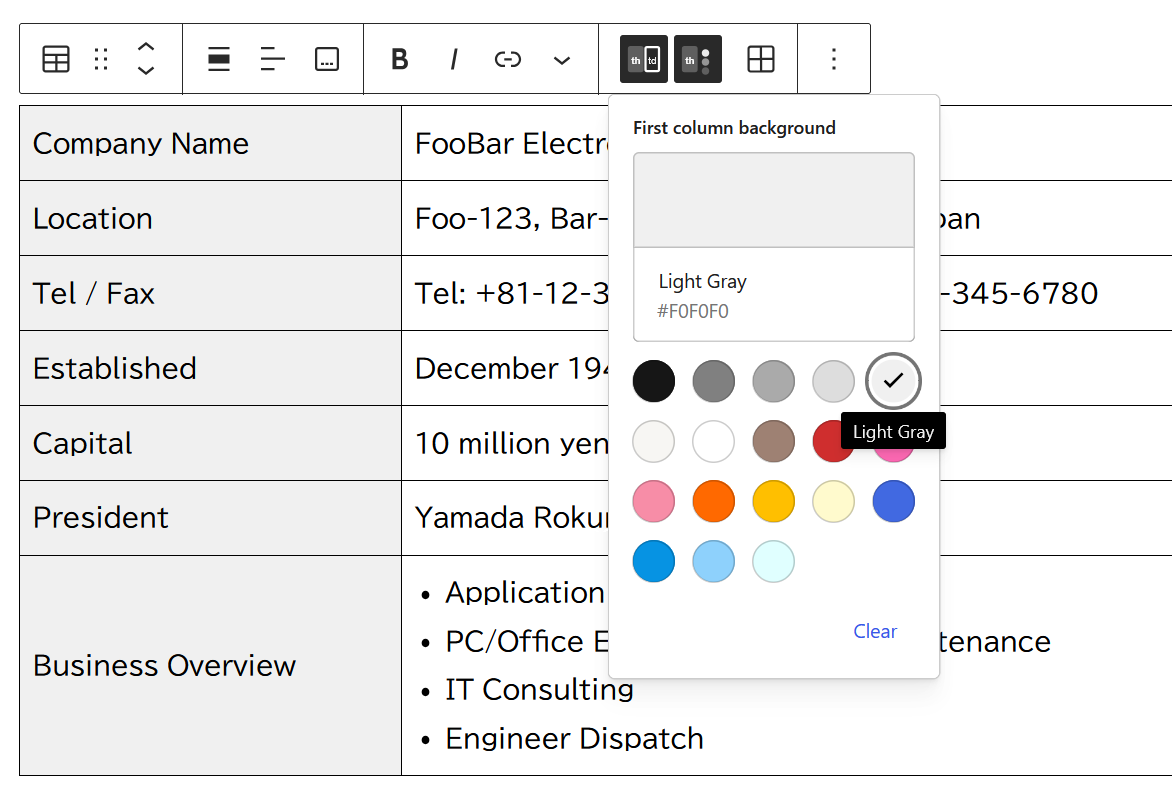Click the 'Established' header cell
Screen dimensions: 1172x799
[210, 368]
